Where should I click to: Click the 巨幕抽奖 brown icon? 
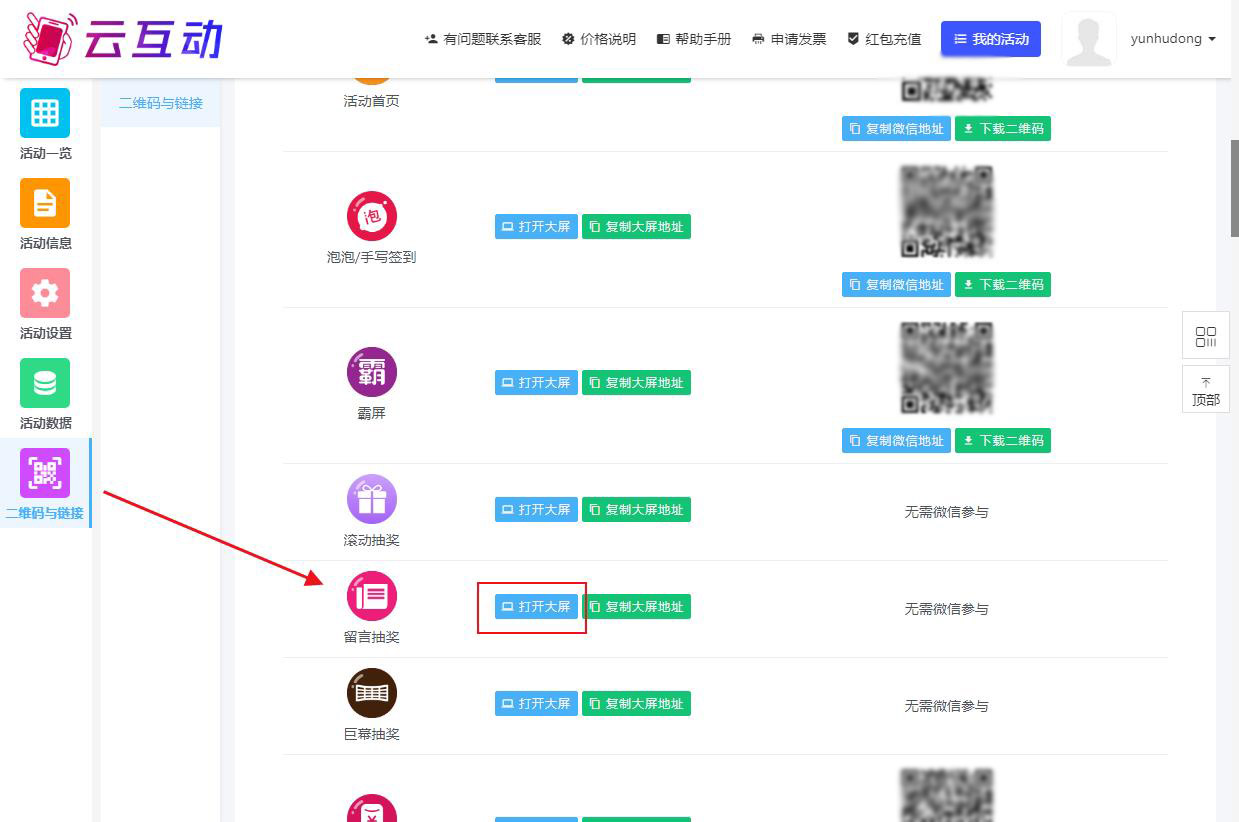click(x=372, y=693)
